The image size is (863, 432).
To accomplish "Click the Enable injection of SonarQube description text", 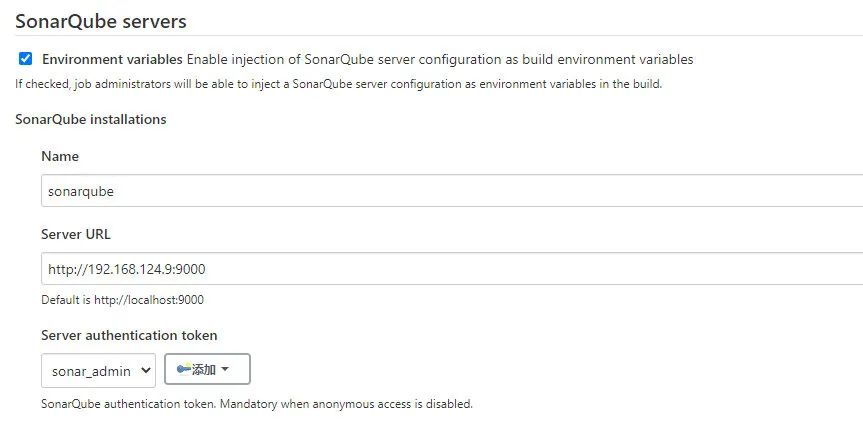I will tap(439, 60).
